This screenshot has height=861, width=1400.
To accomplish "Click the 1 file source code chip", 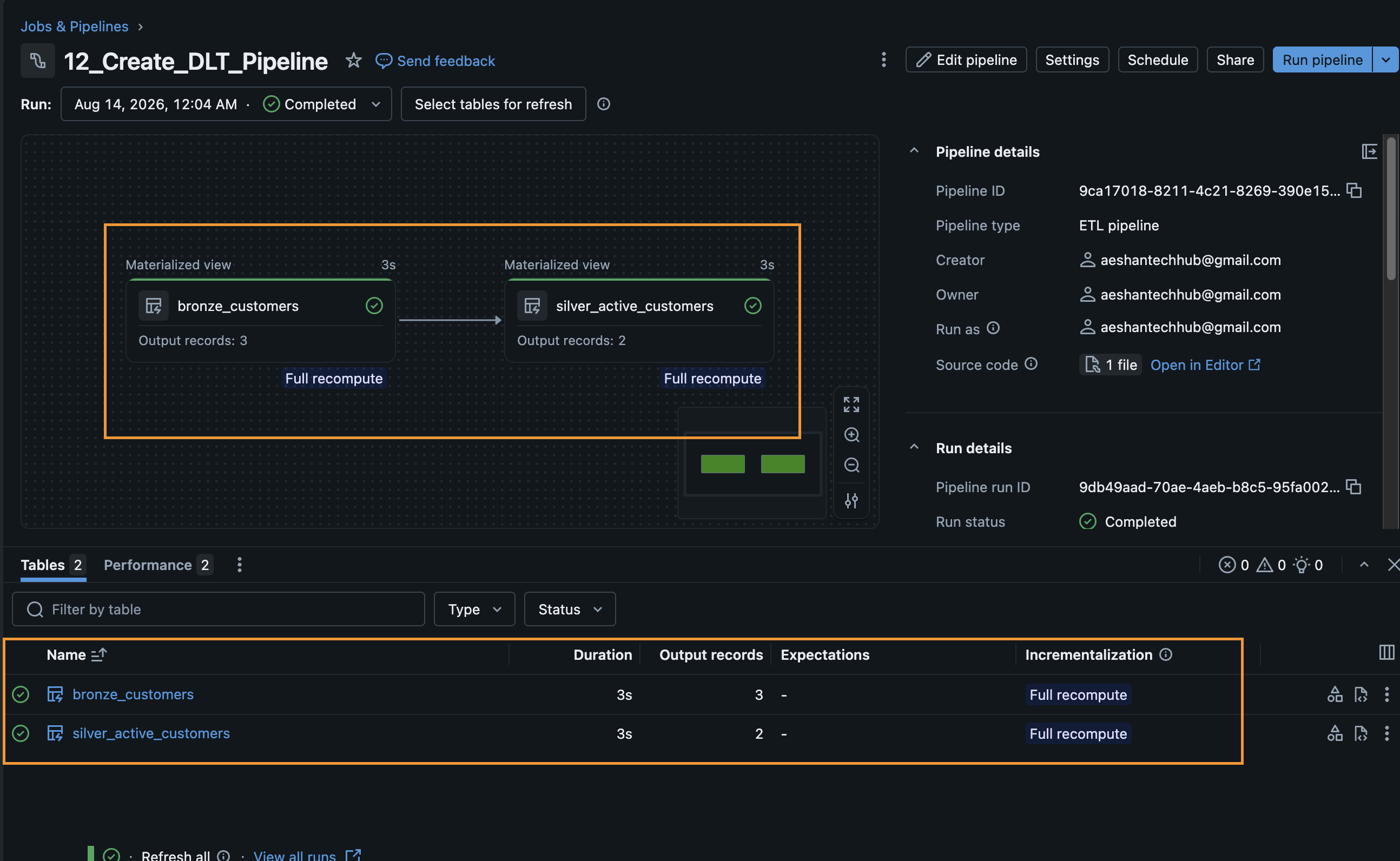I will pyautogui.click(x=1110, y=365).
